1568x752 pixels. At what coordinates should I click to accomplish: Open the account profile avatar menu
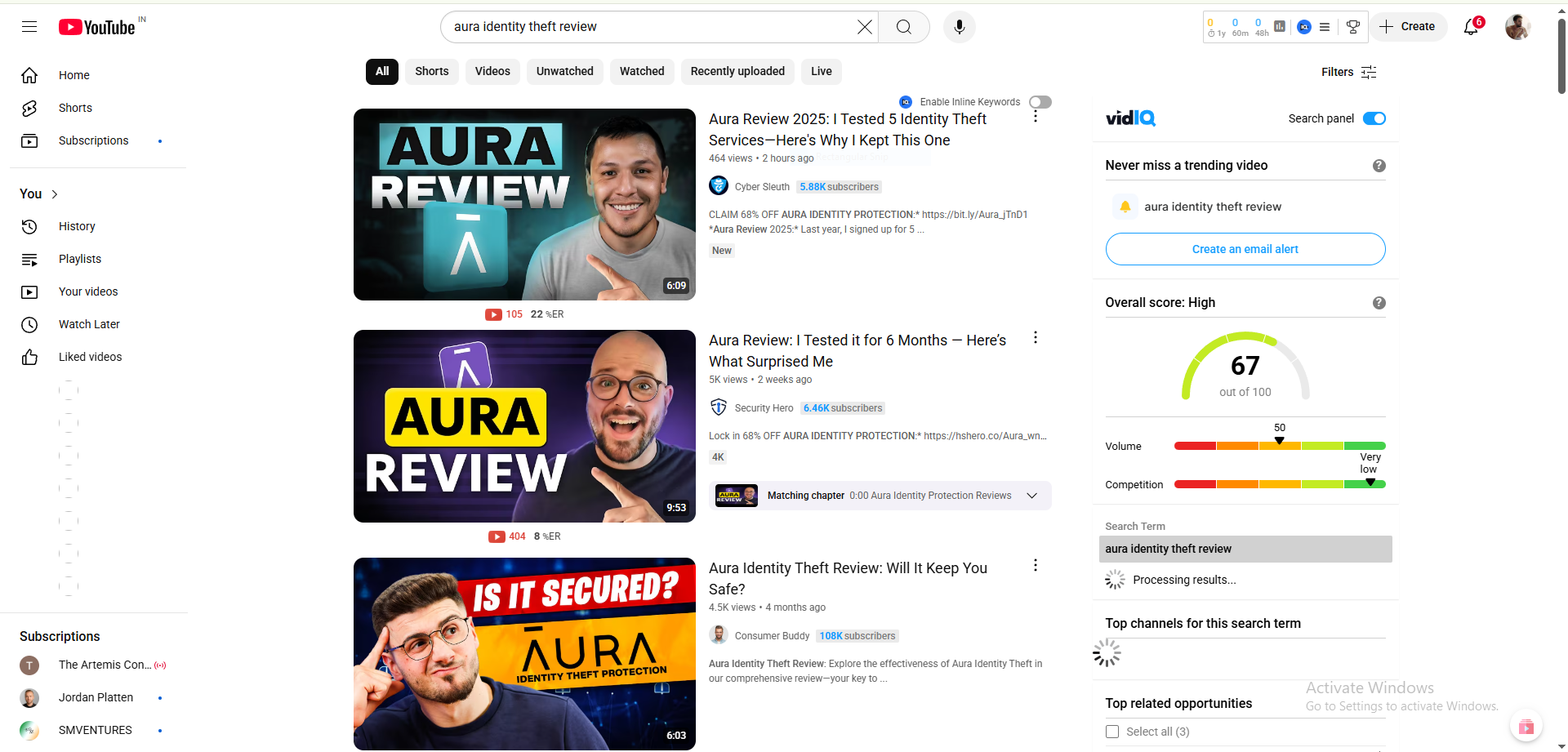[x=1517, y=27]
